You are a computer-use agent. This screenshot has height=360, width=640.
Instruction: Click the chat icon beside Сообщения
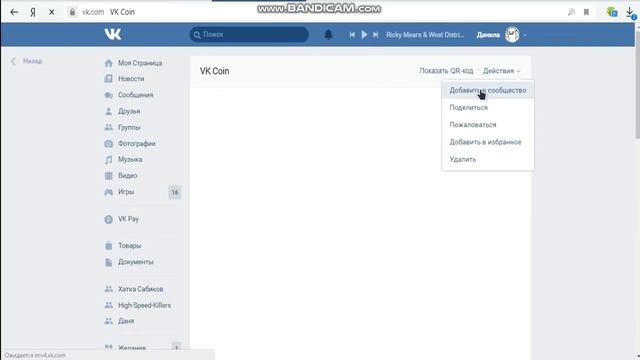pyautogui.click(x=108, y=95)
